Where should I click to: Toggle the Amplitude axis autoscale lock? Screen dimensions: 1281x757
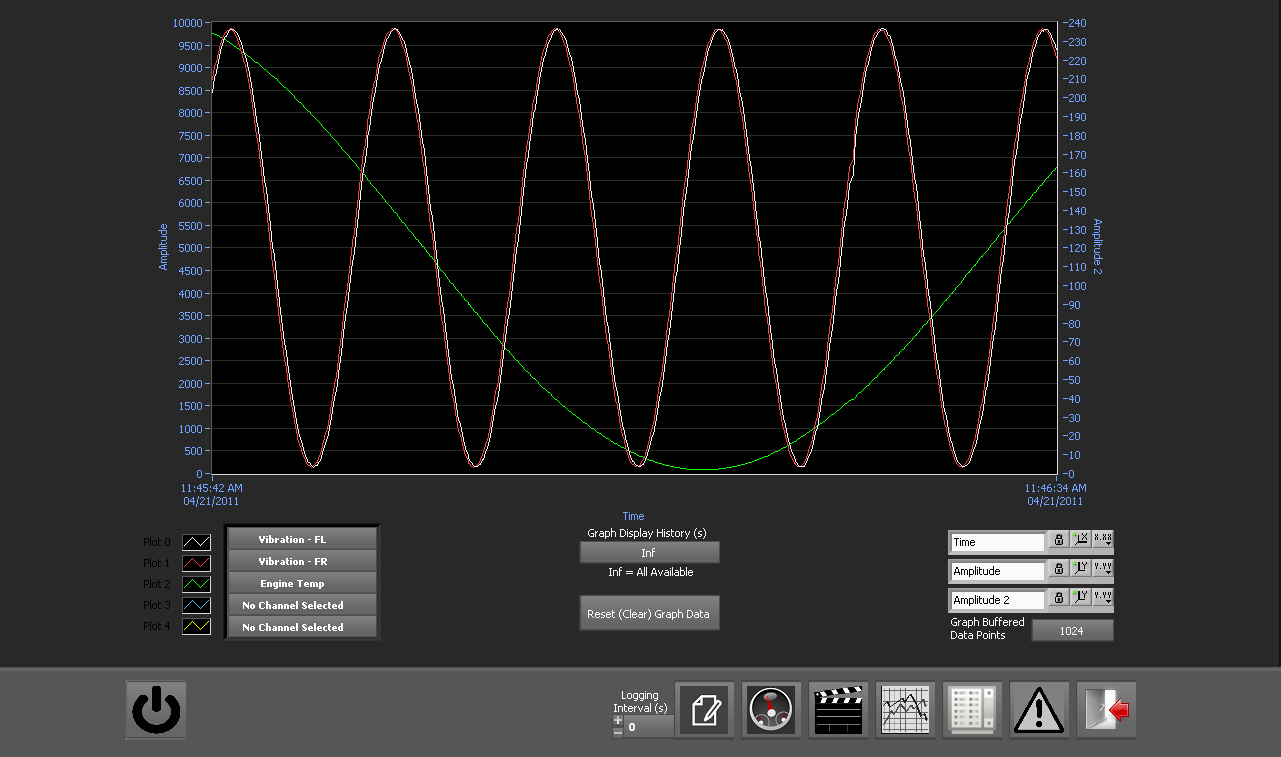point(1058,570)
